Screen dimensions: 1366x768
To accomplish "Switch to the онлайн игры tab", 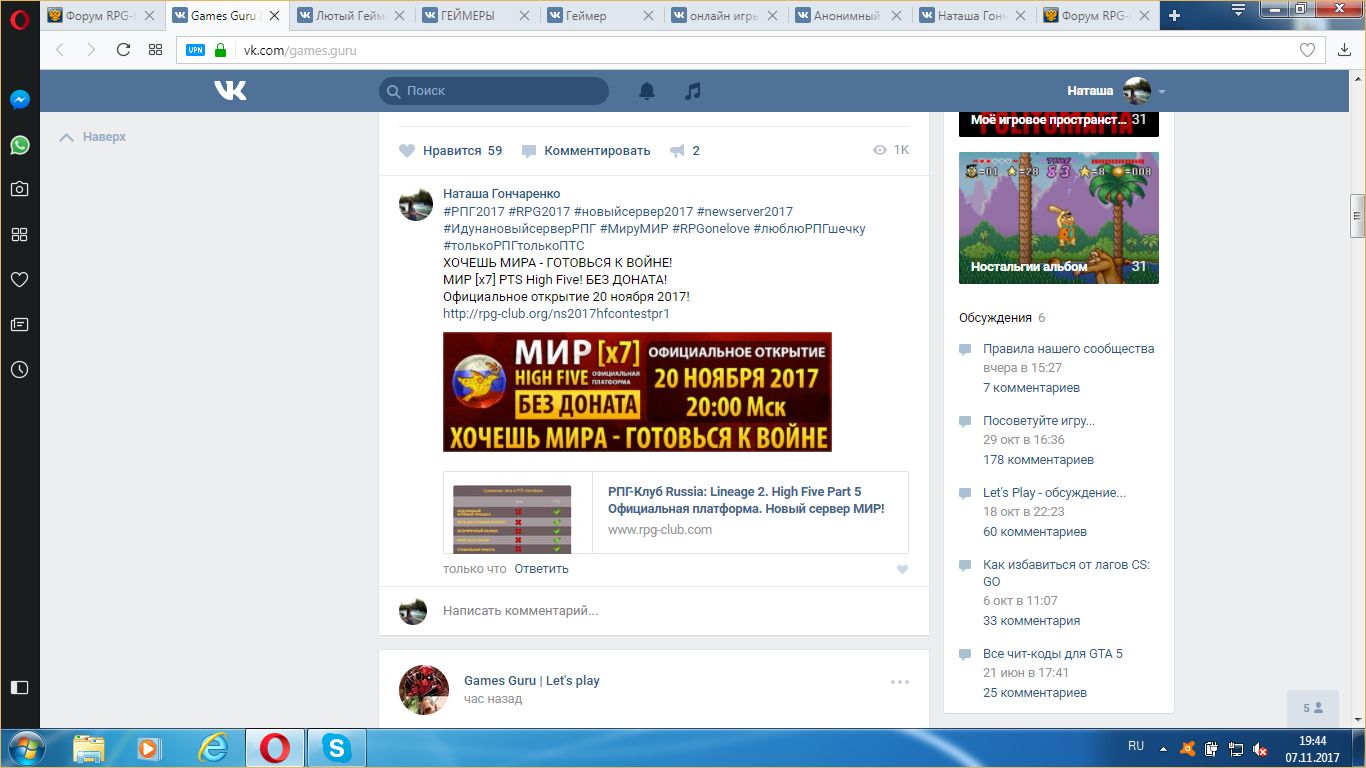I will coord(725,16).
